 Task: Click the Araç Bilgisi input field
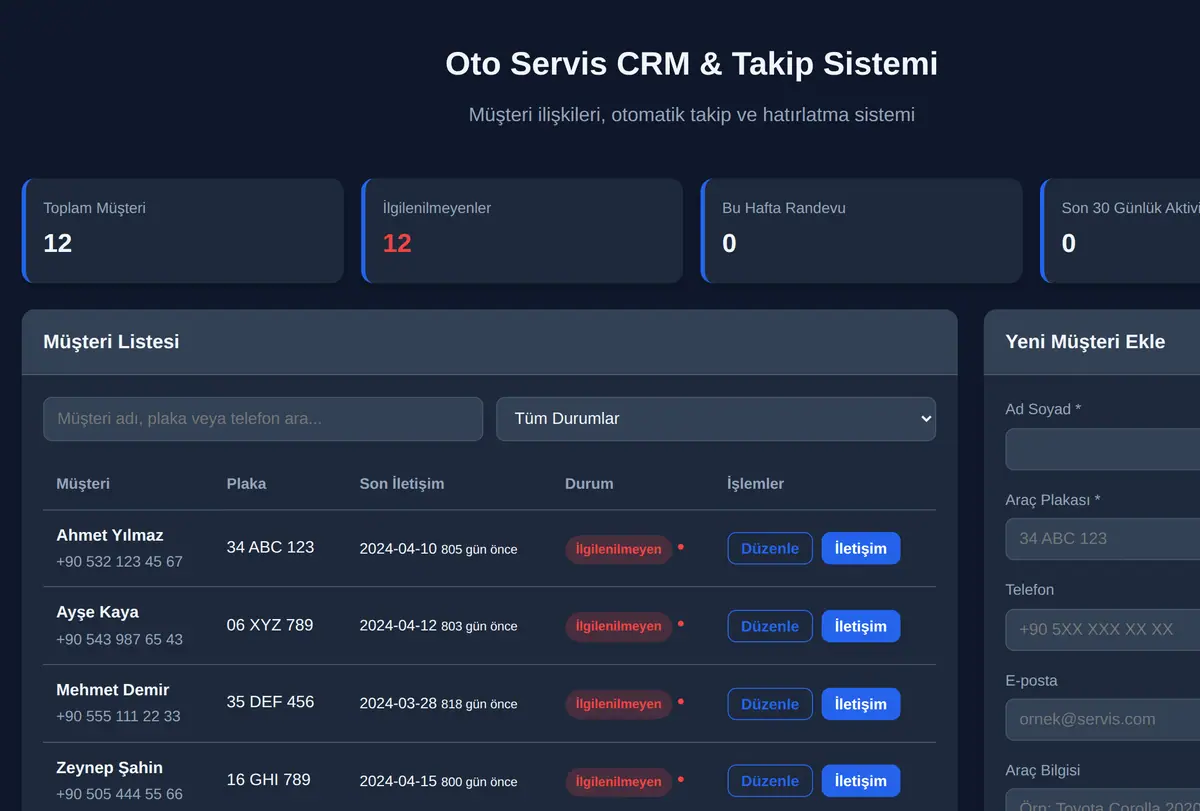pyautogui.click(x=1103, y=800)
